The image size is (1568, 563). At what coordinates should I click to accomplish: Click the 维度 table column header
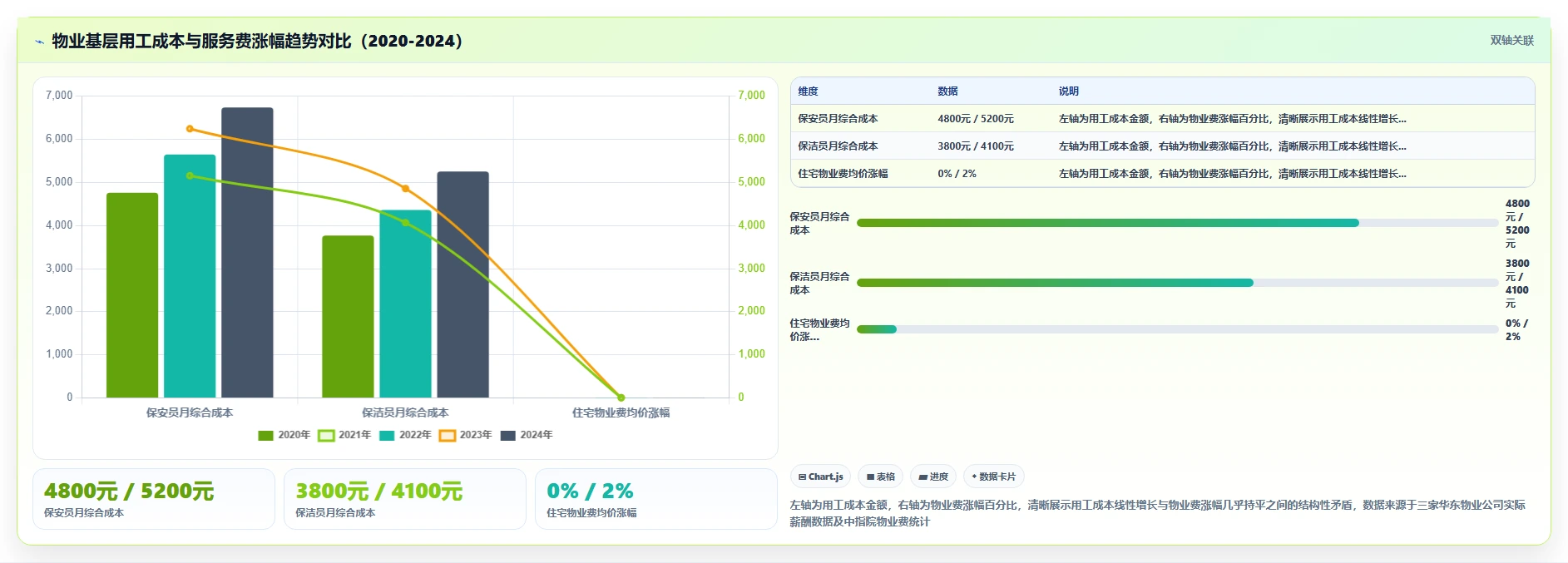(x=808, y=91)
